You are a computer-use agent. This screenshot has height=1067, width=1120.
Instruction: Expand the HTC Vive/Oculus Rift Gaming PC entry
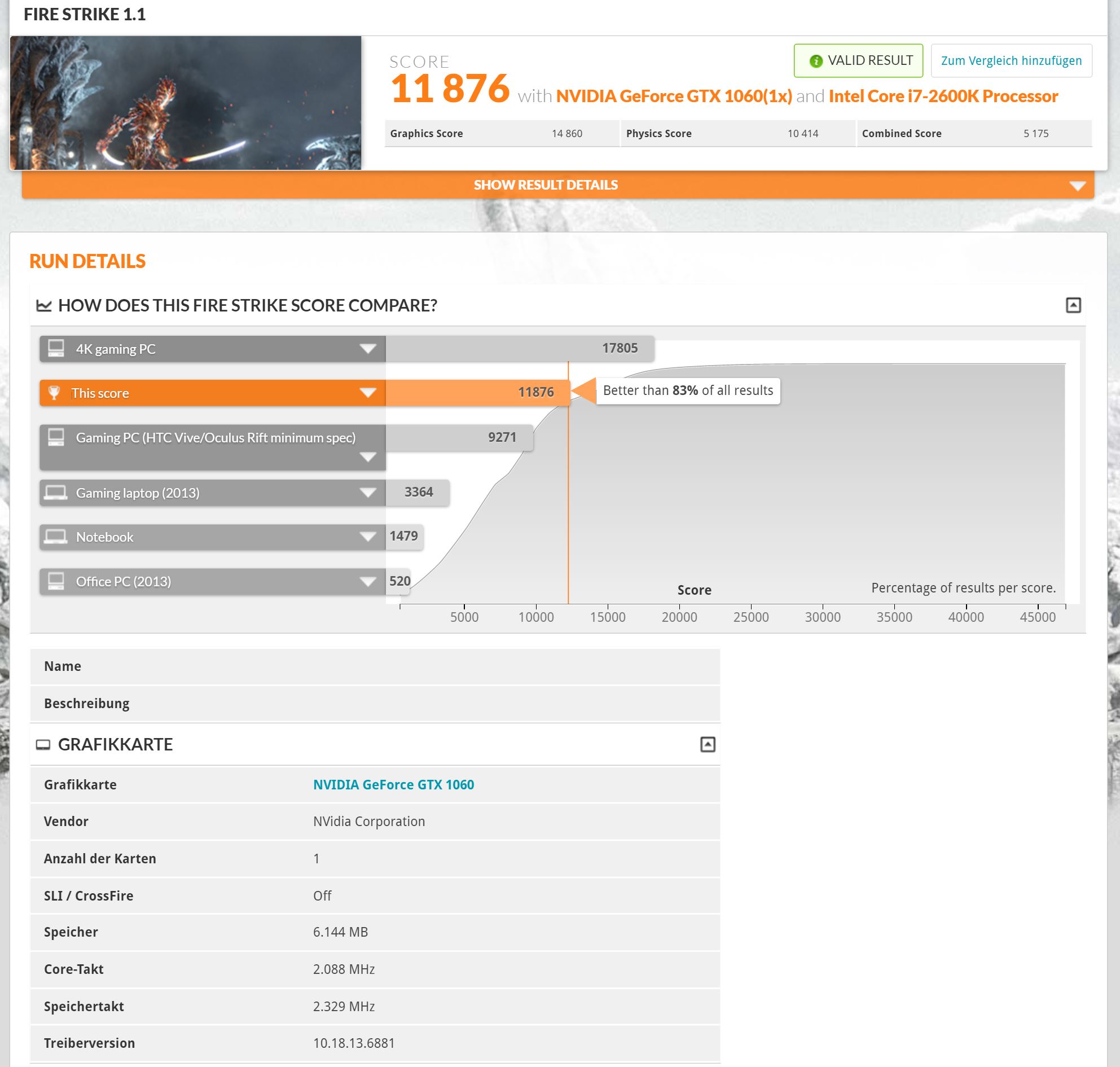coord(367,457)
